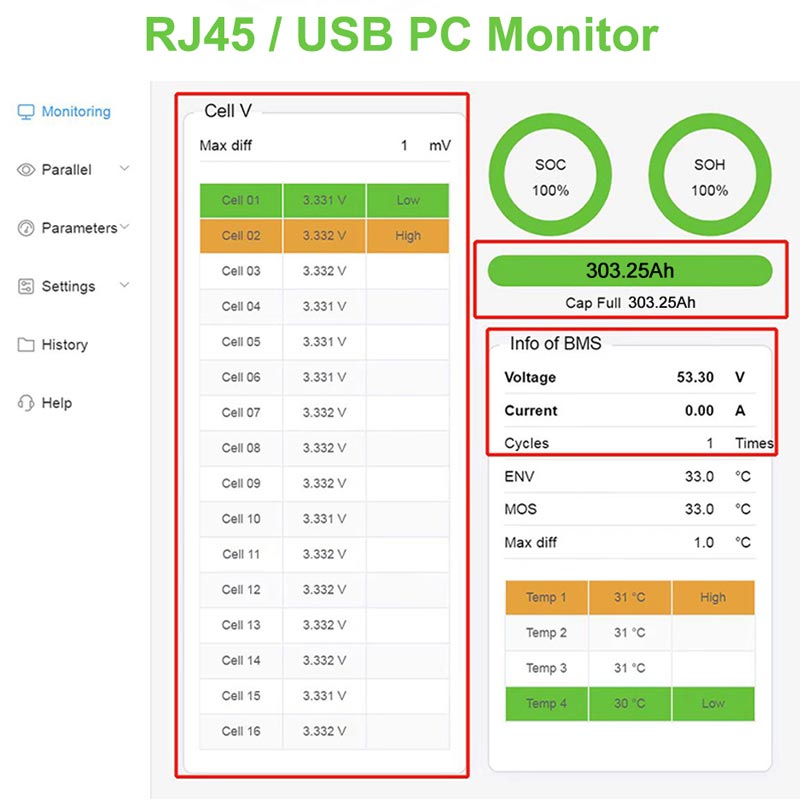Select the Cell 09 row
This screenshot has height=800, width=800.
[x=324, y=483]
